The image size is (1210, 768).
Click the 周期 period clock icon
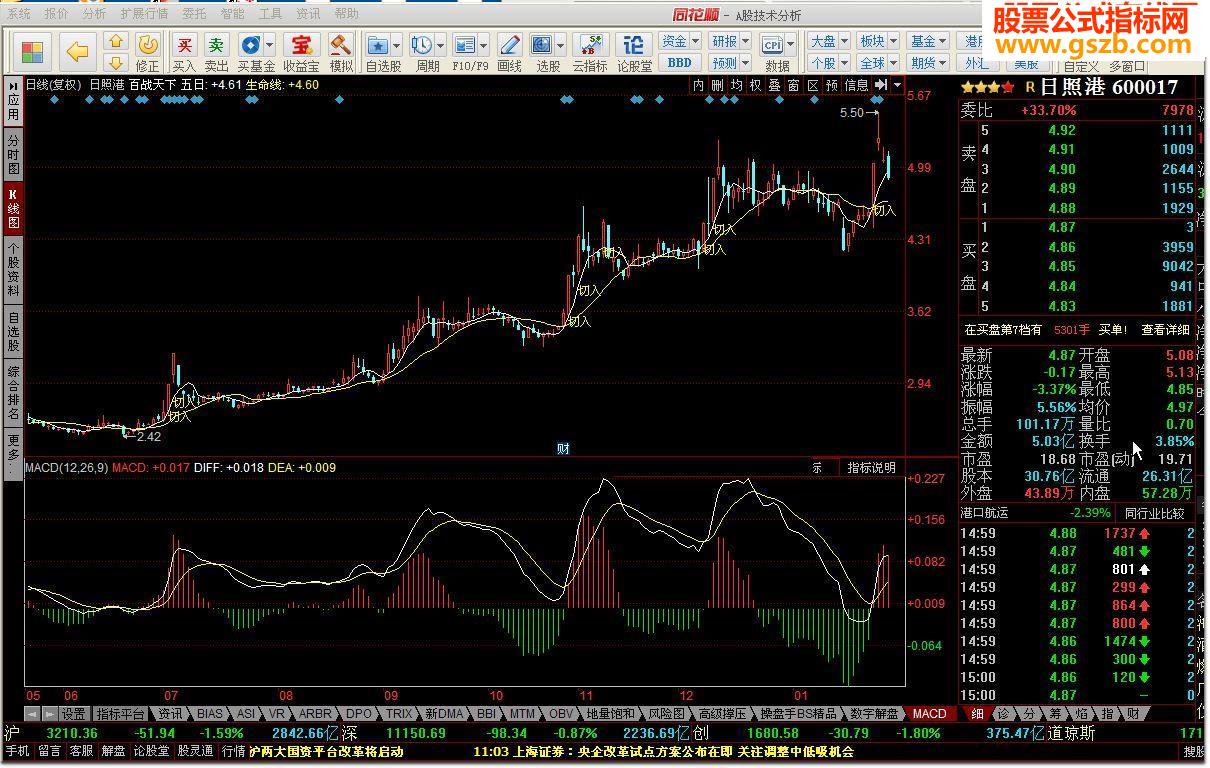422,46
